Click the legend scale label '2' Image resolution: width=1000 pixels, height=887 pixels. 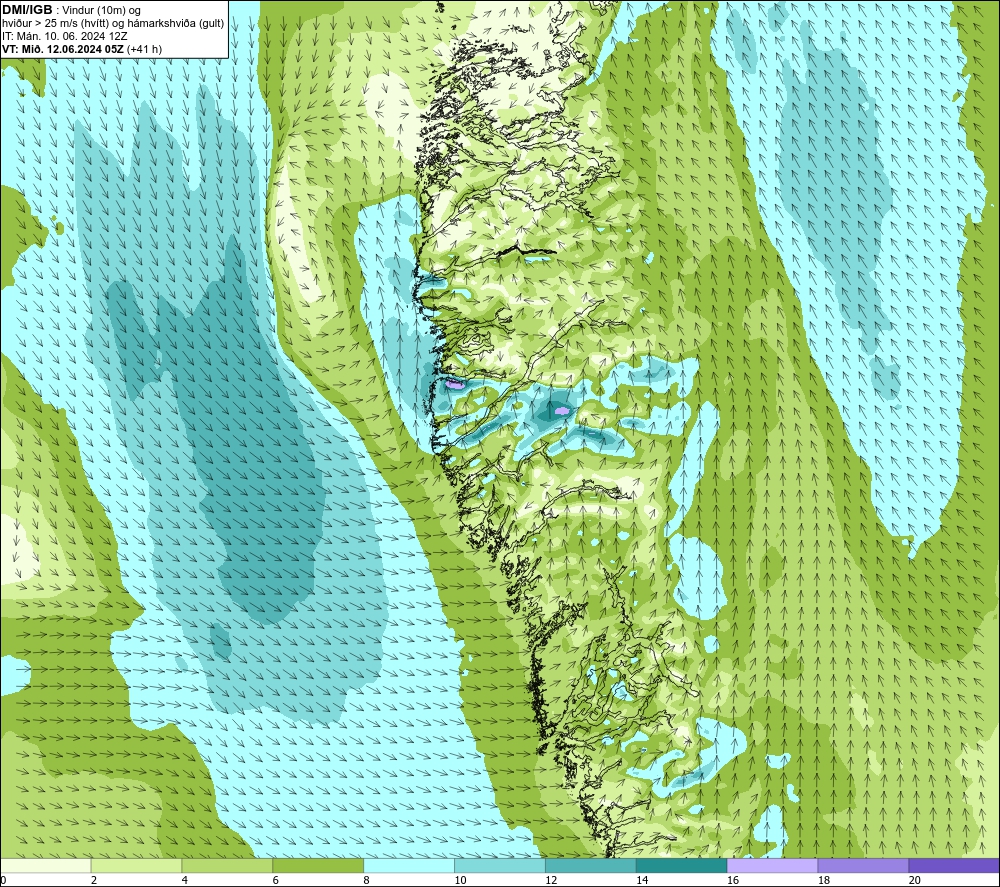click(x=94, y=880)
